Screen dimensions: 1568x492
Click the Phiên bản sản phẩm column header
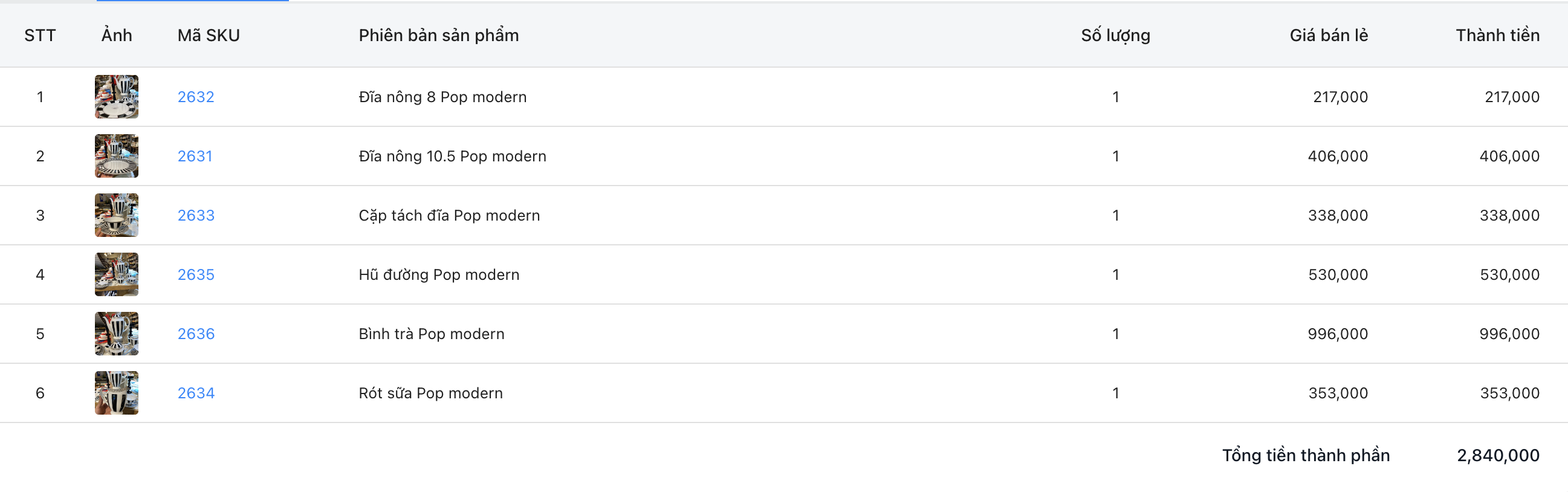pyautogui.click(x=438, y=35)
